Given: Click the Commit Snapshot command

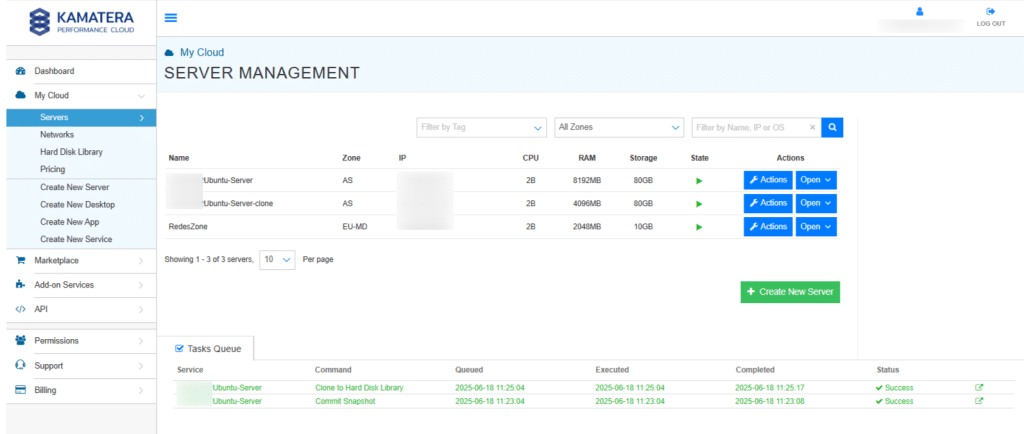Looking at the screenshot, I should (345, 401).
